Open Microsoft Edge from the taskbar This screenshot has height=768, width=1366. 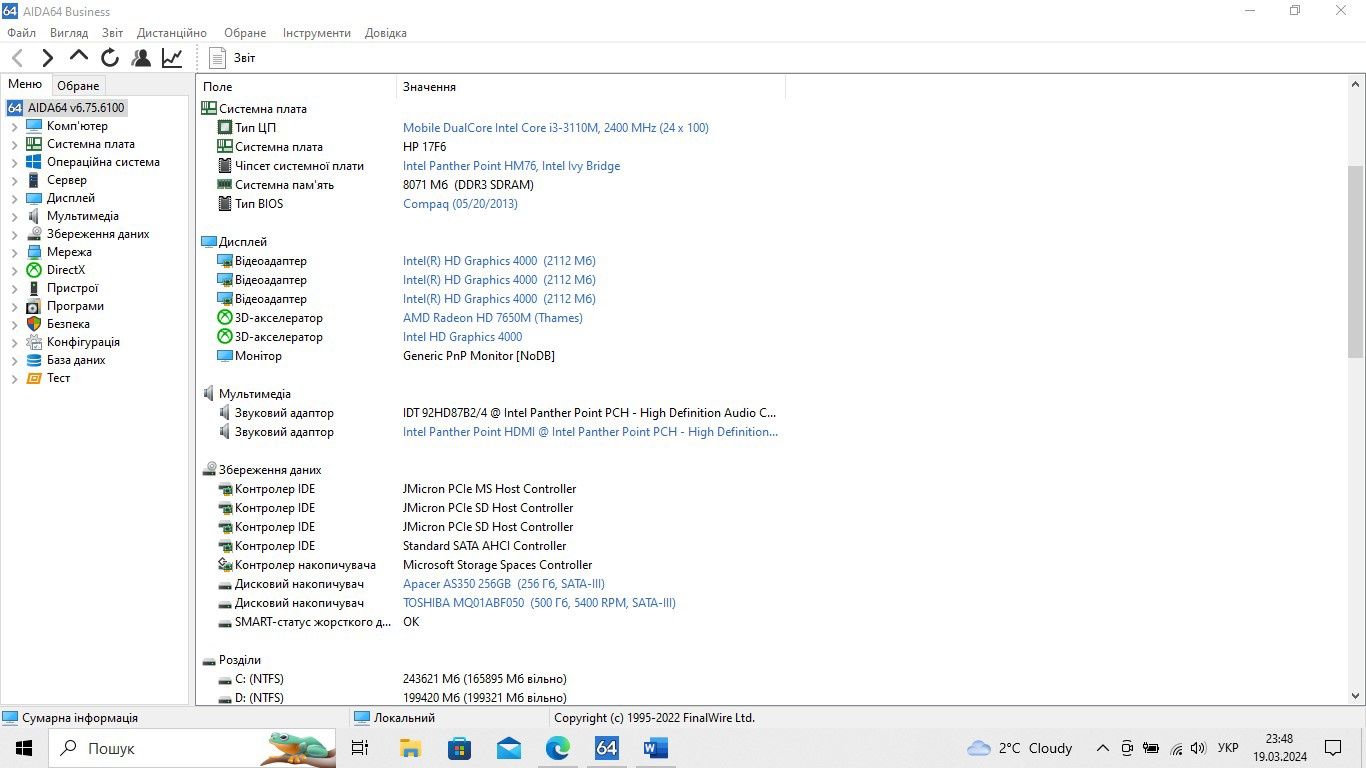(557, 748)
